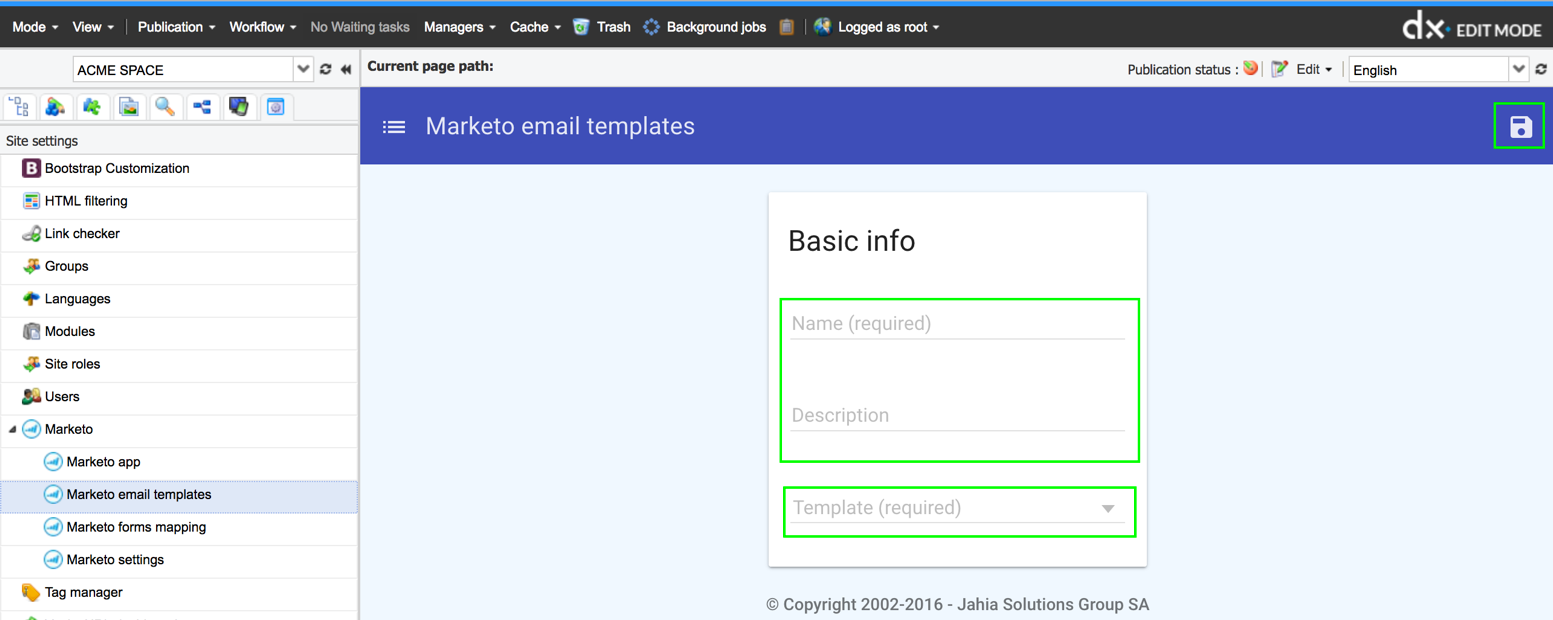Select the page tree tab icon
Viewport: 1553px width, 620px height.
tap(19, 107)
